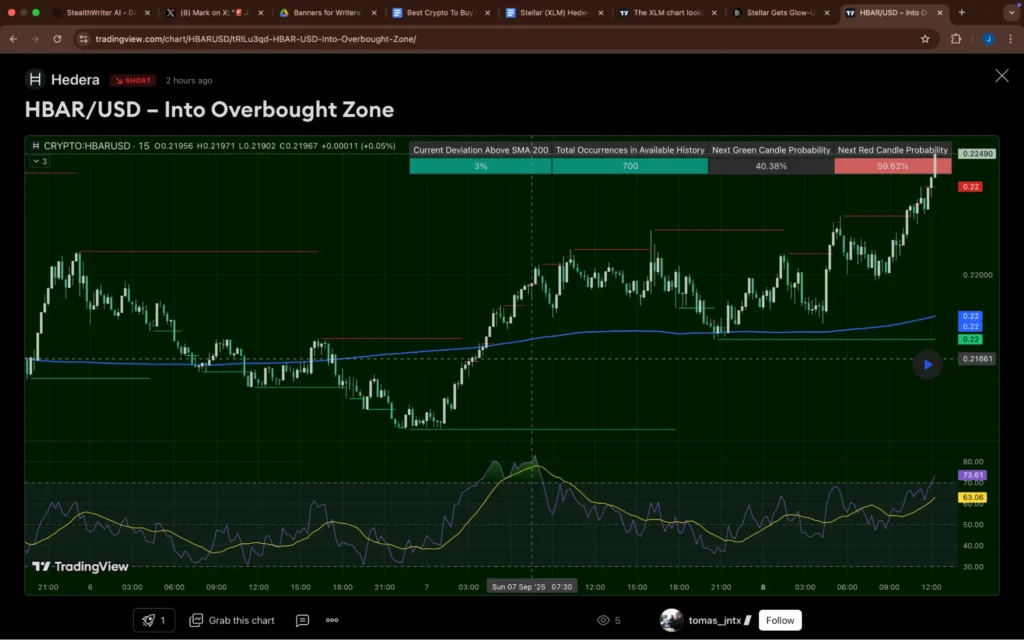The height and width of the screenshot is (640, 1024).
Task: Click the '2 hours ago' timestamp
Action: (189, 80)
